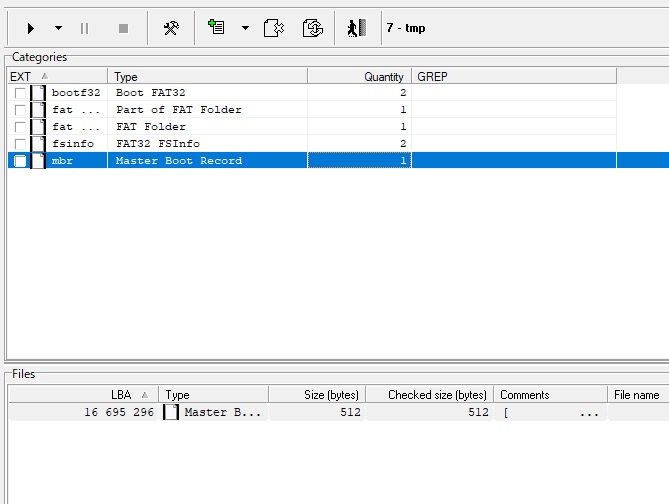The image size is (669, 504).
Task: Click the document refresh arrows icon
Action: (x=313, y=28)
